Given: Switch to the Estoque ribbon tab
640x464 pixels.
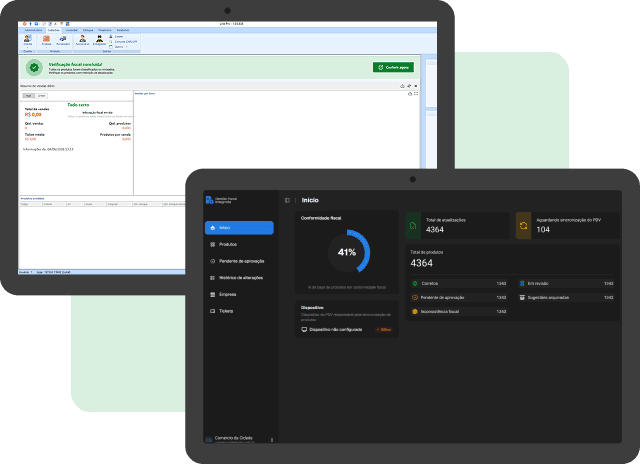Looking at the screenshot, I should coord(88,30).
